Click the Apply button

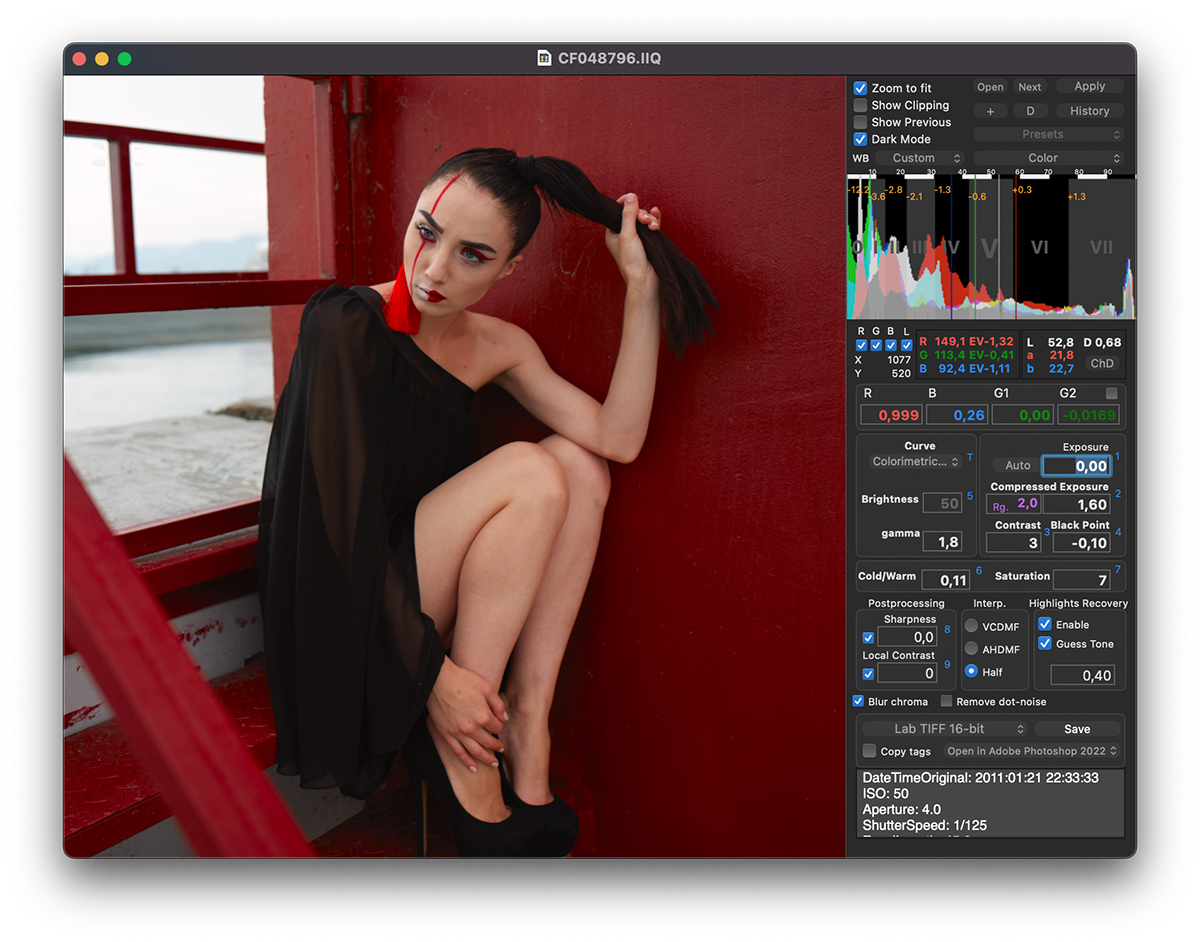(x=1089, y=87)
